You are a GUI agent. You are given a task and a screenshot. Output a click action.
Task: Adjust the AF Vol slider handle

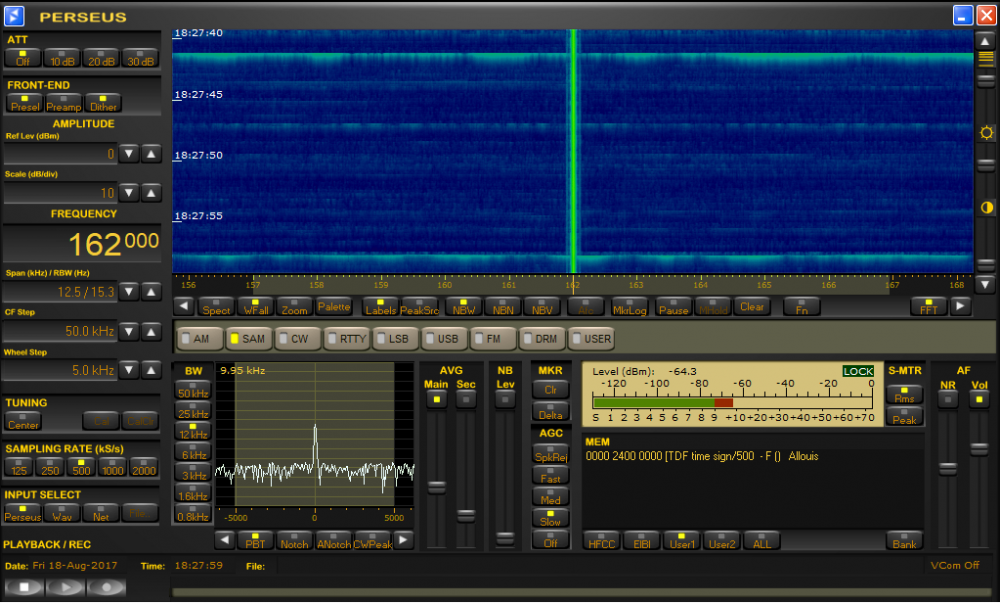point(979,450)
